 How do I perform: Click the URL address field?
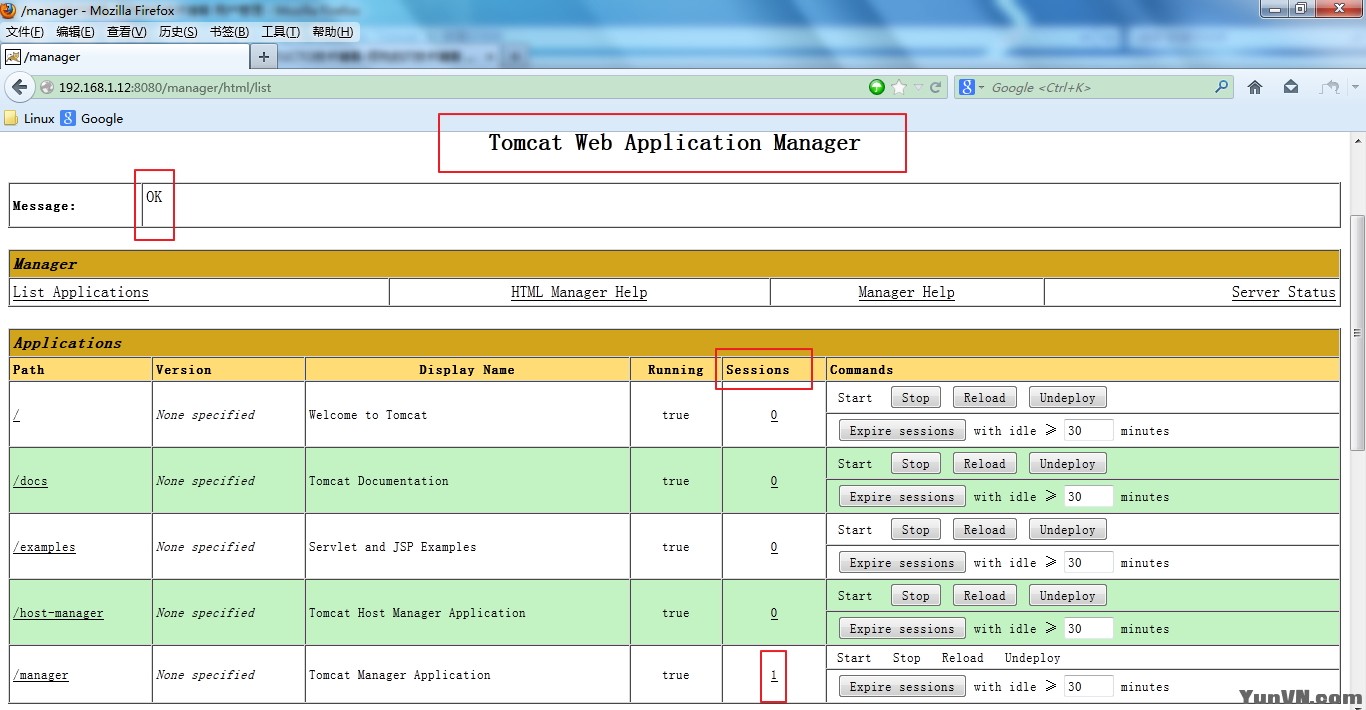450,87
